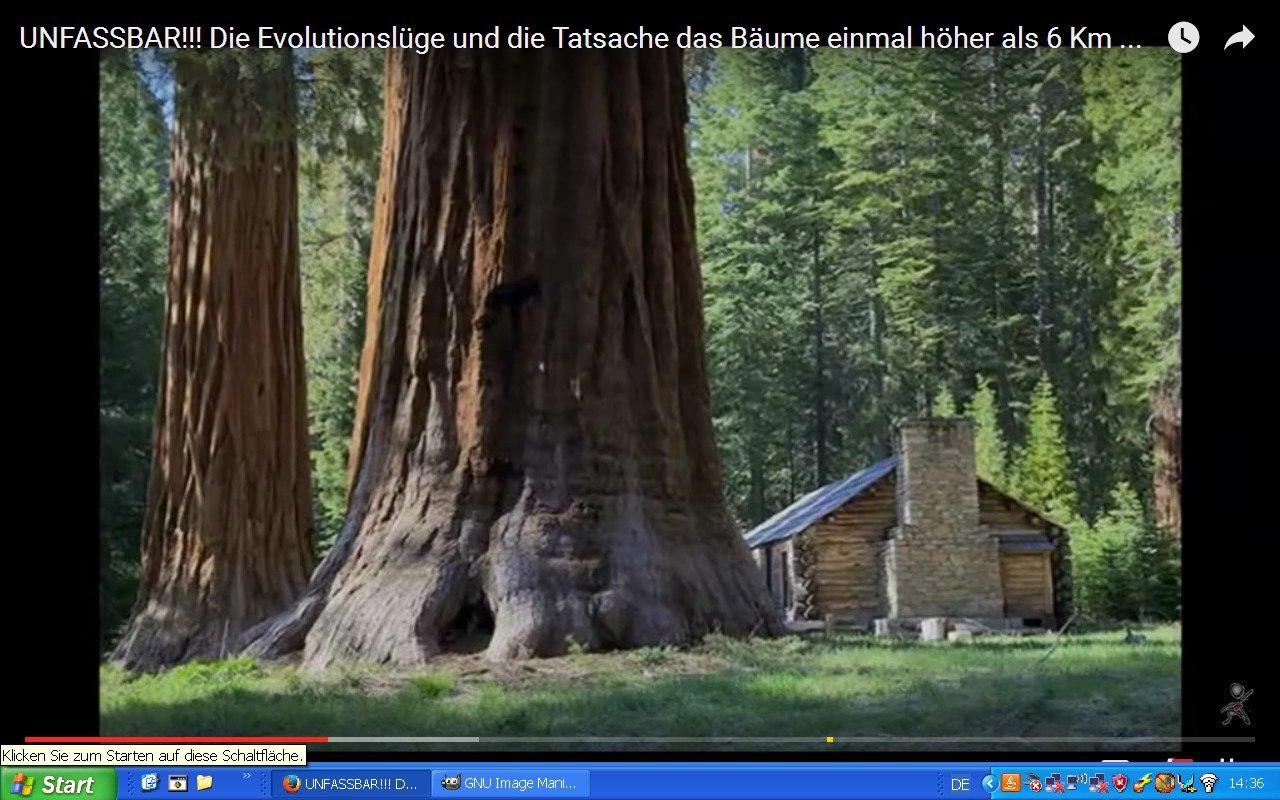Open the folder icon in Quick Launch

[x=204, y=783]
